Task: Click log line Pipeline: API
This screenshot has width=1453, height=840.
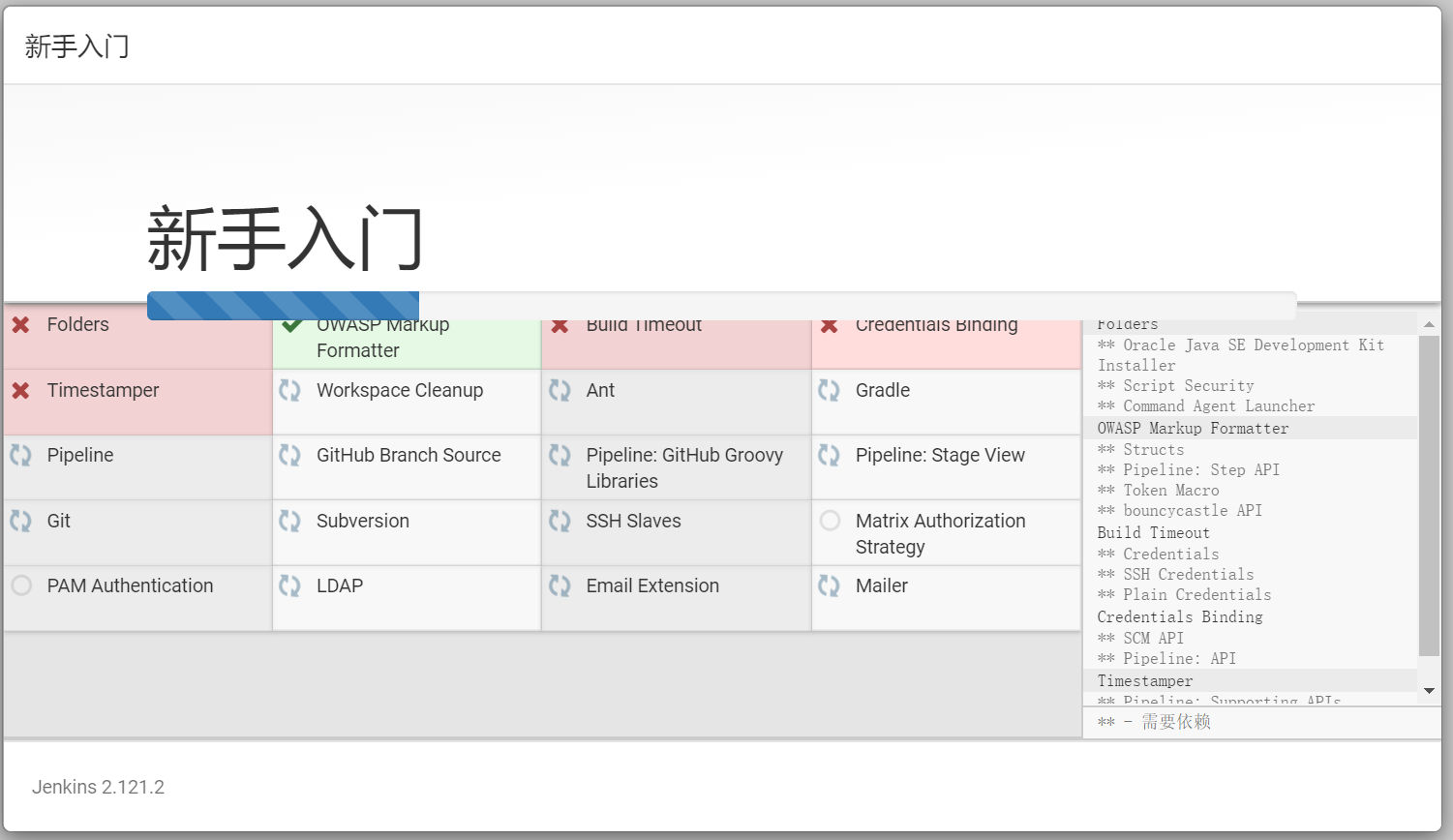Action: pyautogui.click(x=1166, y=659)
